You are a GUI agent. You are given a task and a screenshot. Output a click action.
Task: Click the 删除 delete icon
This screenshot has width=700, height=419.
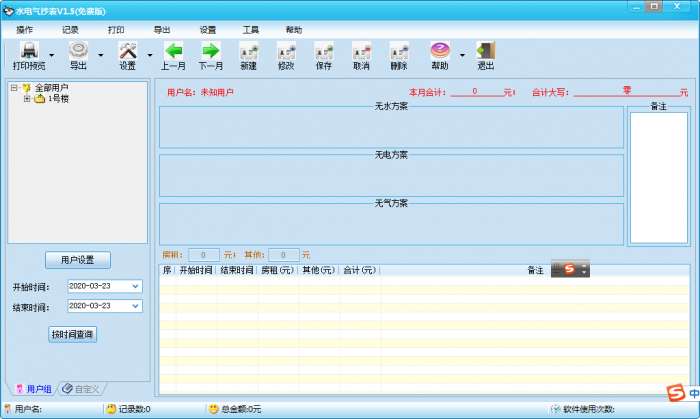(x=399, y=54)
